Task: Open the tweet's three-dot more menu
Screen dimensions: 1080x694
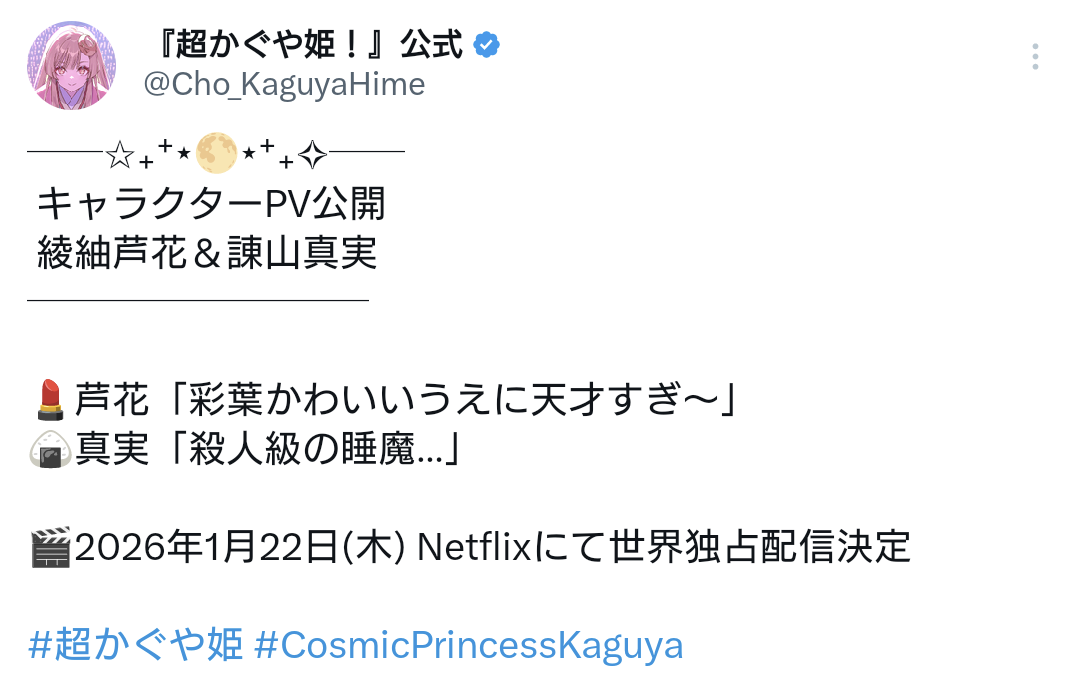Action: coord(1035,57)
